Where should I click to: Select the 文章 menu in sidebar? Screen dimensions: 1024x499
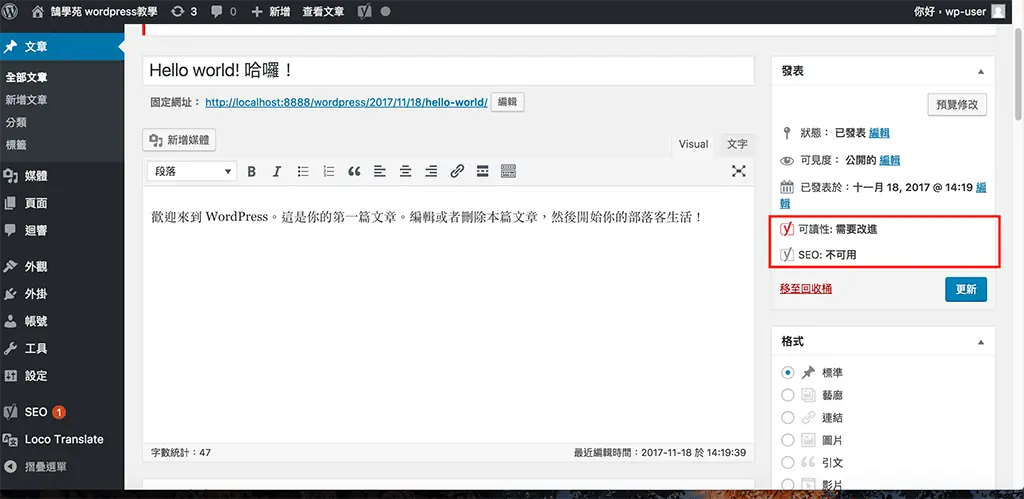(62, 47)
